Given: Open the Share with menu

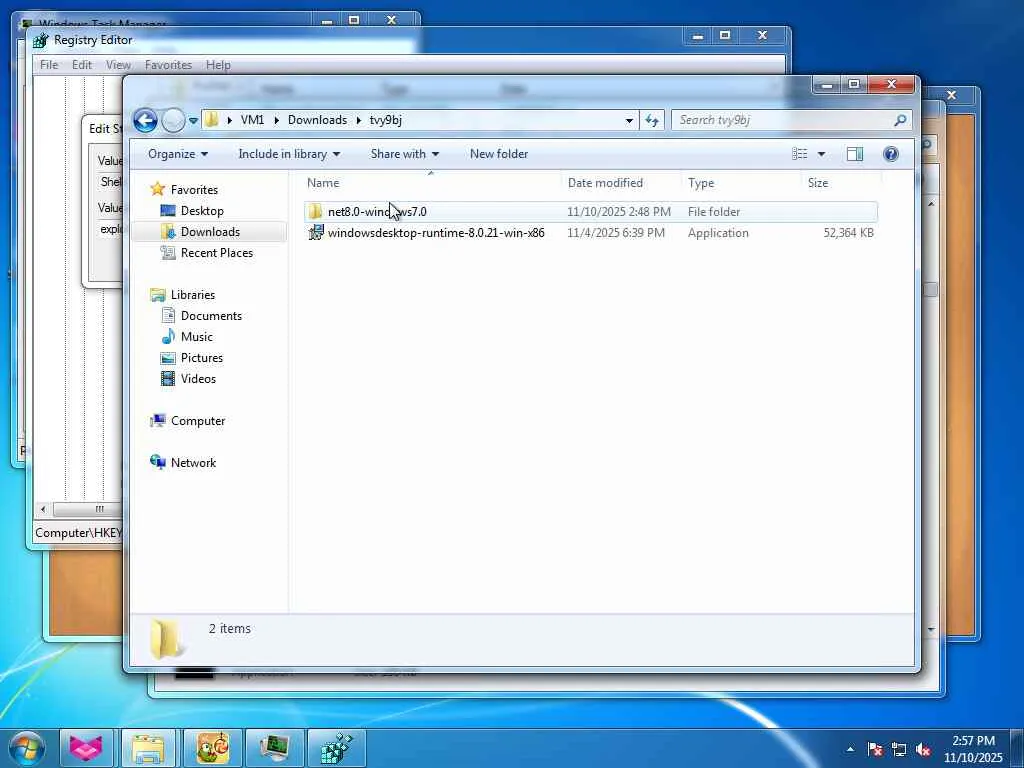Looking at the screenshot, I should (404, 154).
